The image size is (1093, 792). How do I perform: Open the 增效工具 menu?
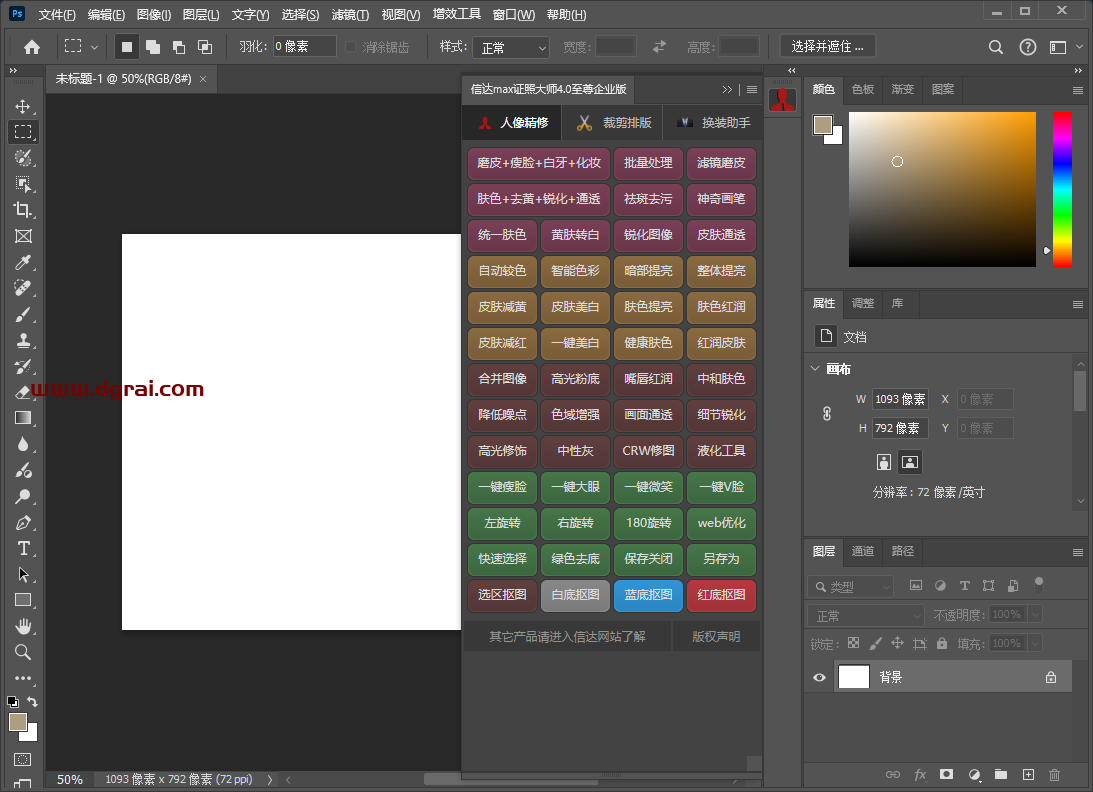coord(457,14)
